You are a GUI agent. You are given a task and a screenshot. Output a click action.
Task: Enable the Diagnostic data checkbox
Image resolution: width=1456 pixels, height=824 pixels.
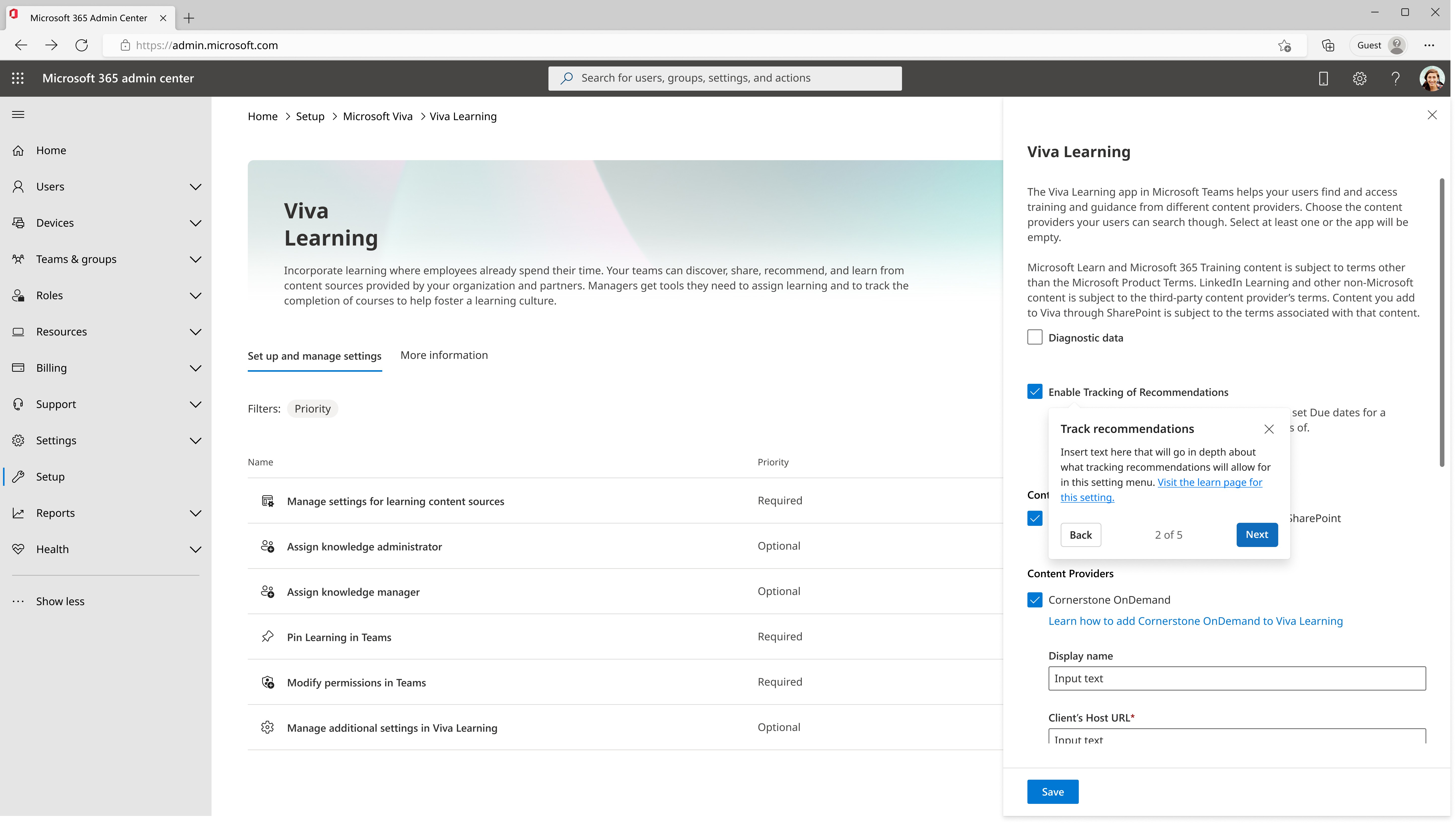[x=1034, y=337]
